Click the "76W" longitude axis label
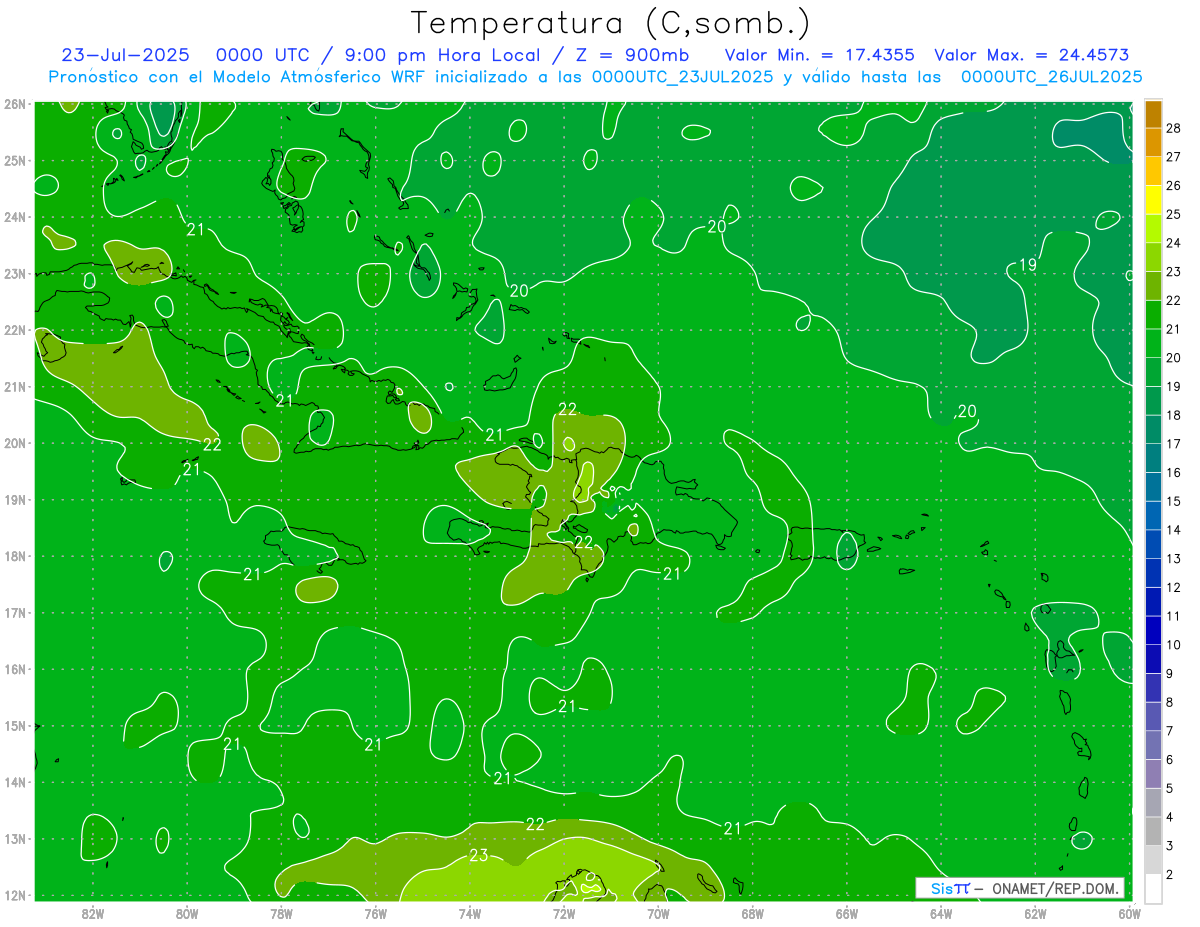This screenshot has height=927, width=1200. tap(376, 913)
